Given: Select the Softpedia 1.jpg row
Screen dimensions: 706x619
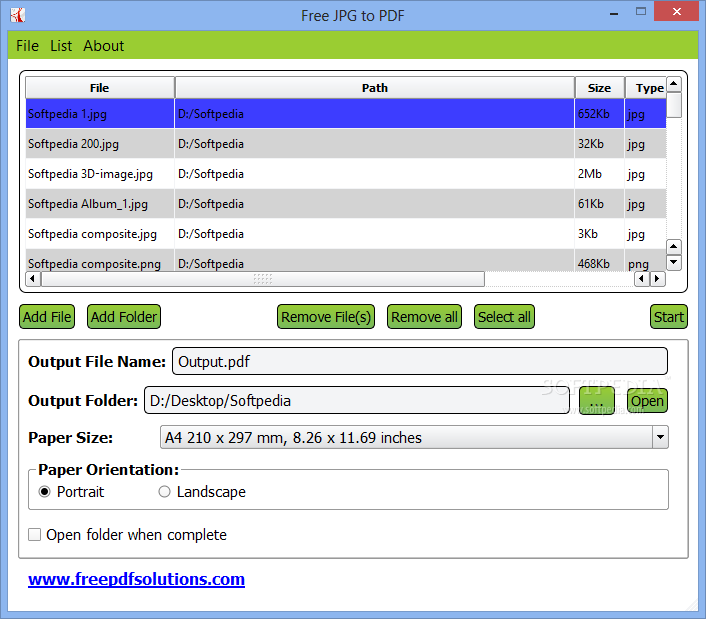Looking at the screenshot, I should point(346,113).
